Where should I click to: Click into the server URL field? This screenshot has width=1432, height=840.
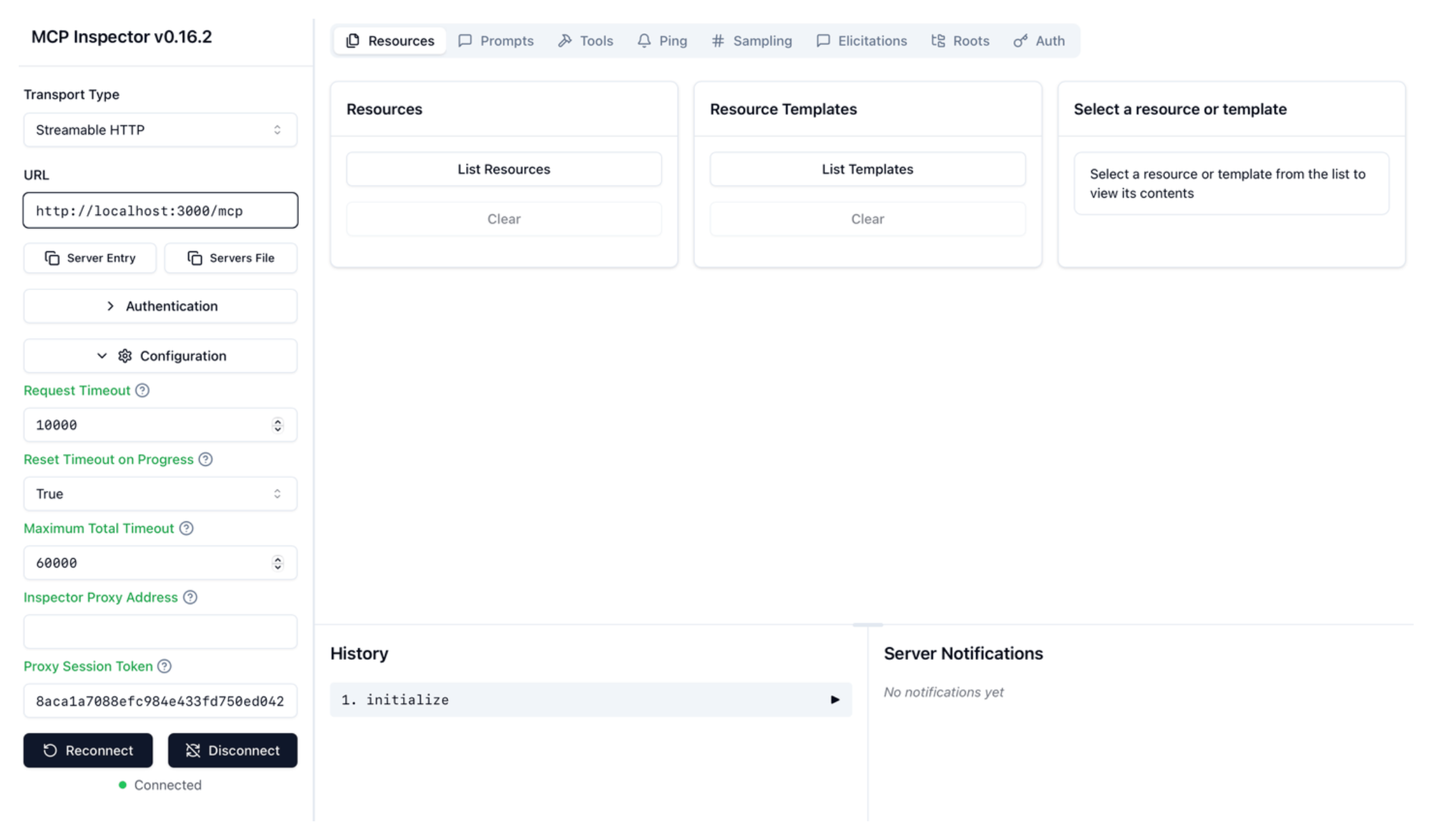tap(160, 211)
